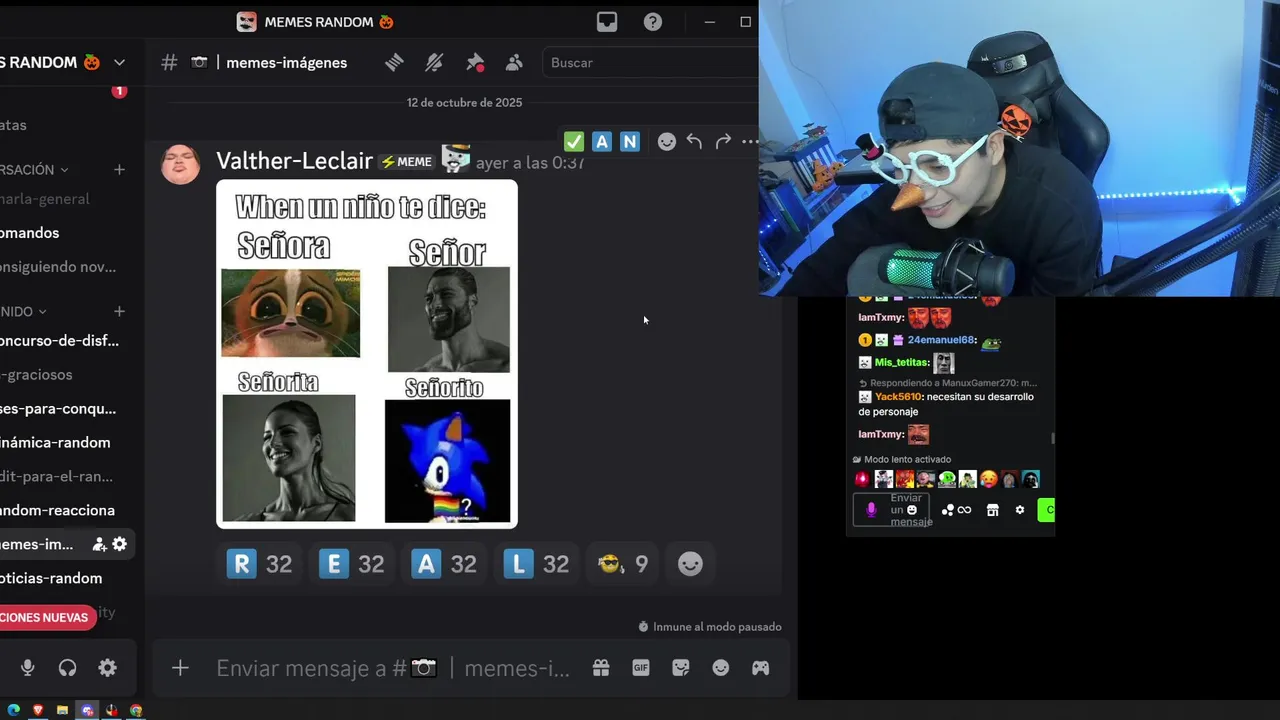This screenshot has width=1280, height=720.
Task: Click the green Chat send button
Action: [1046, 510]
